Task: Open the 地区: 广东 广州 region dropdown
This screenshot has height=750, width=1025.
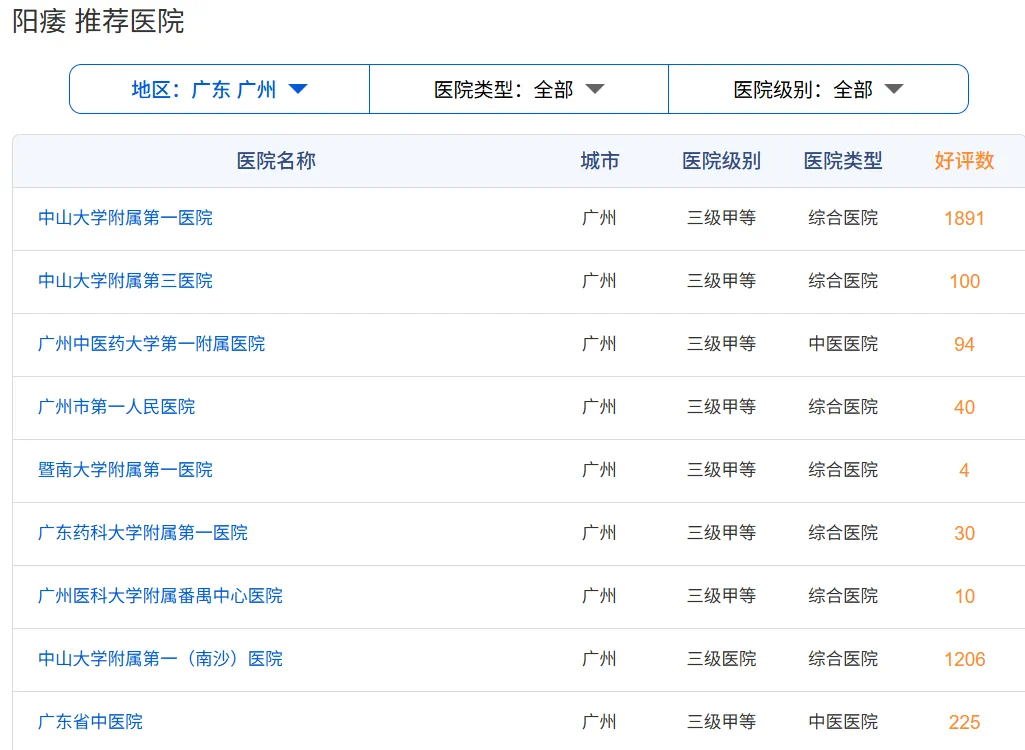Action: 220,89
